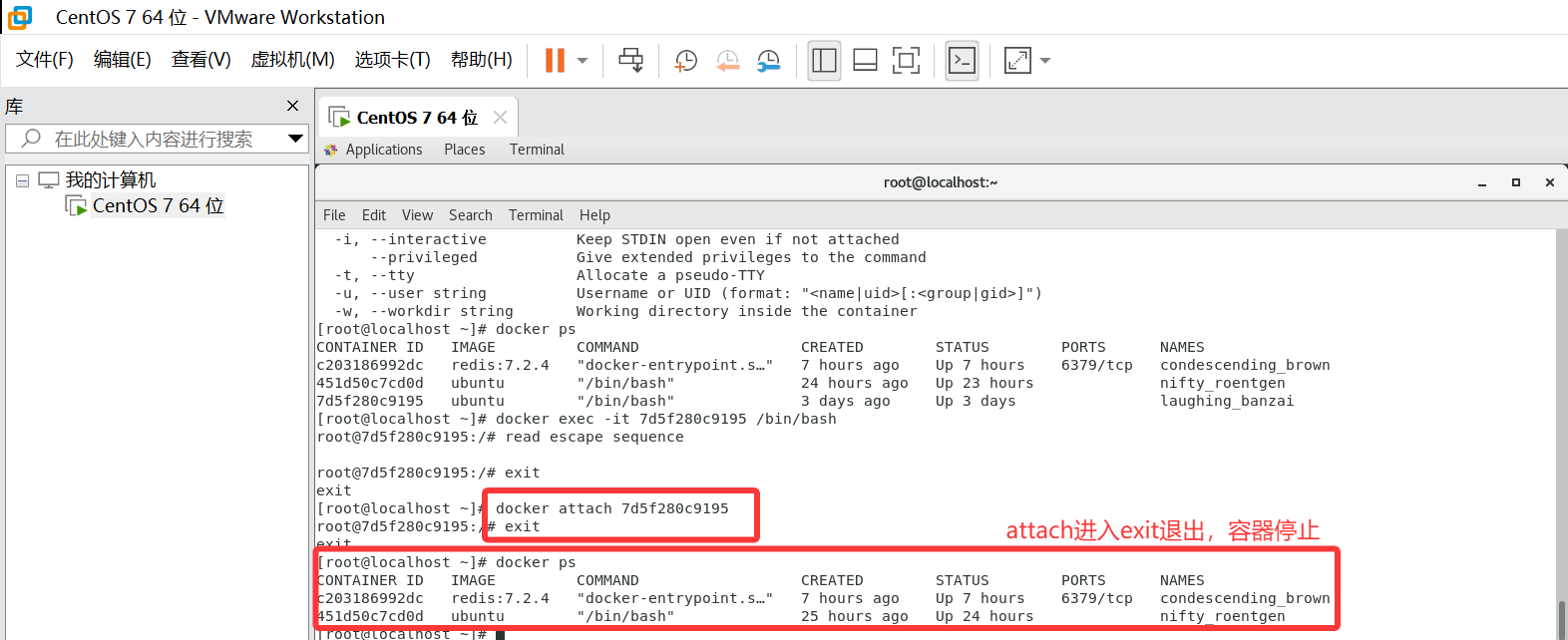Click the library search input field

155,139
